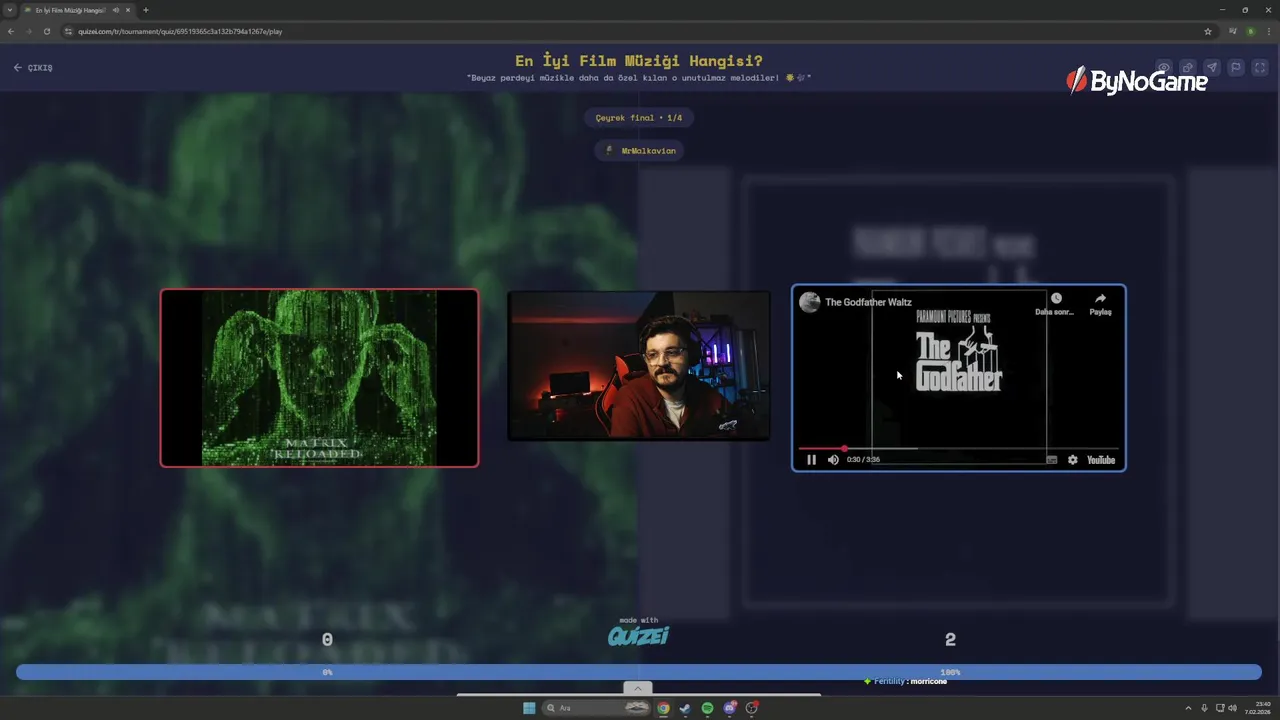1280x720 pixels.
Task: Click the MrMalkavian user badge
Action: (x=640, y=151)
